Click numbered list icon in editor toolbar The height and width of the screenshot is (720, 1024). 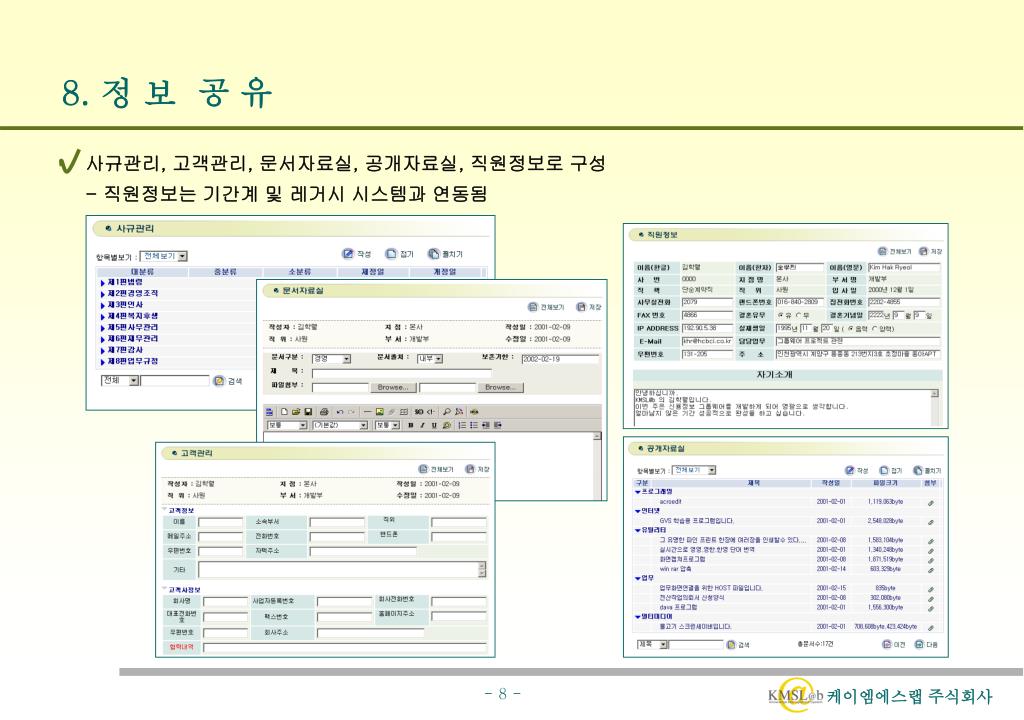click(462, 425)
